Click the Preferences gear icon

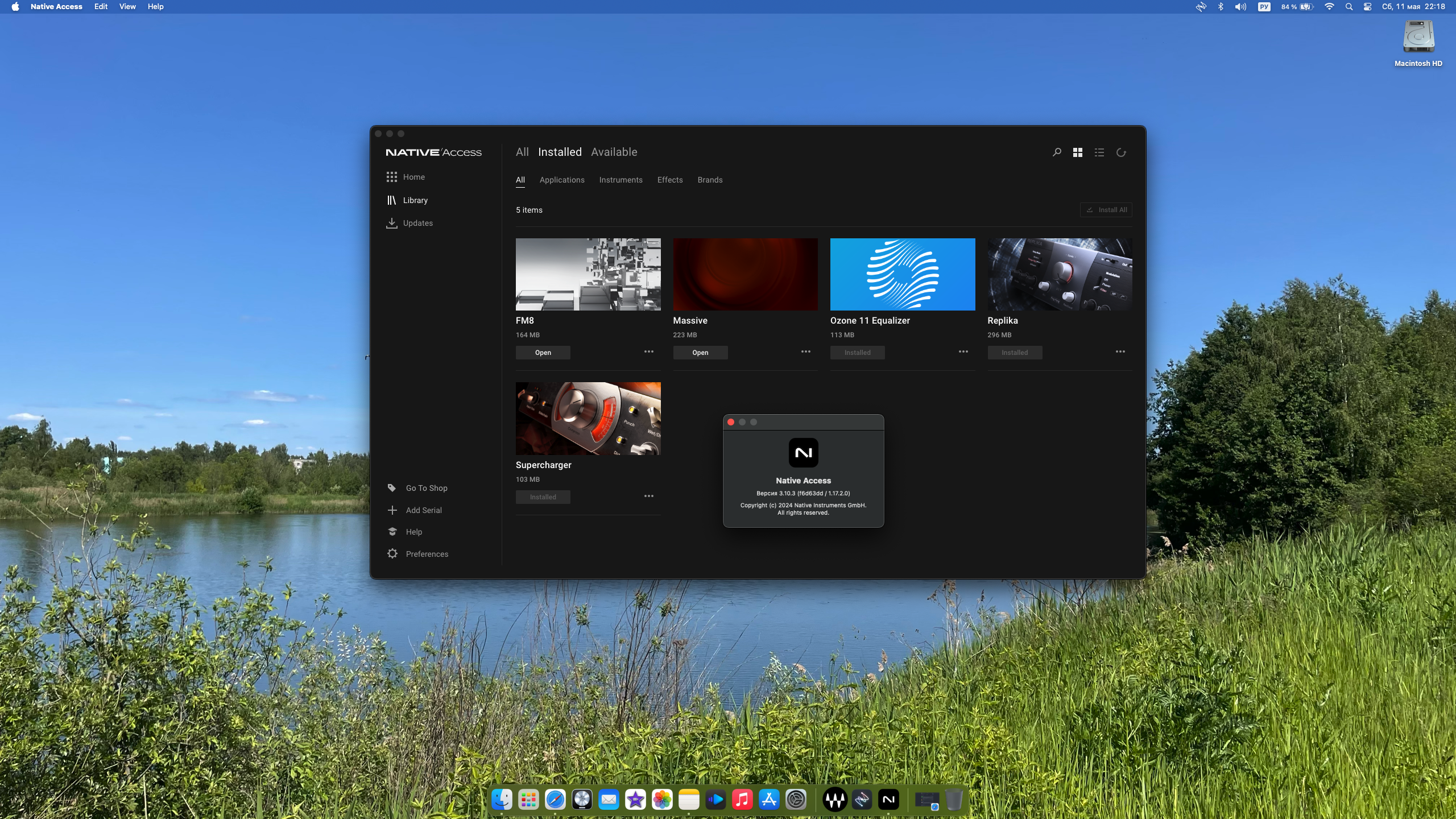click(x=392, y=554)
